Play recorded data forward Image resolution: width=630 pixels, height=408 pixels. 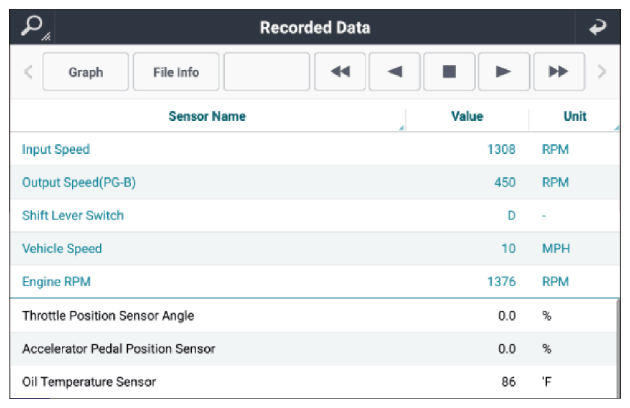[x=504, y=72]
